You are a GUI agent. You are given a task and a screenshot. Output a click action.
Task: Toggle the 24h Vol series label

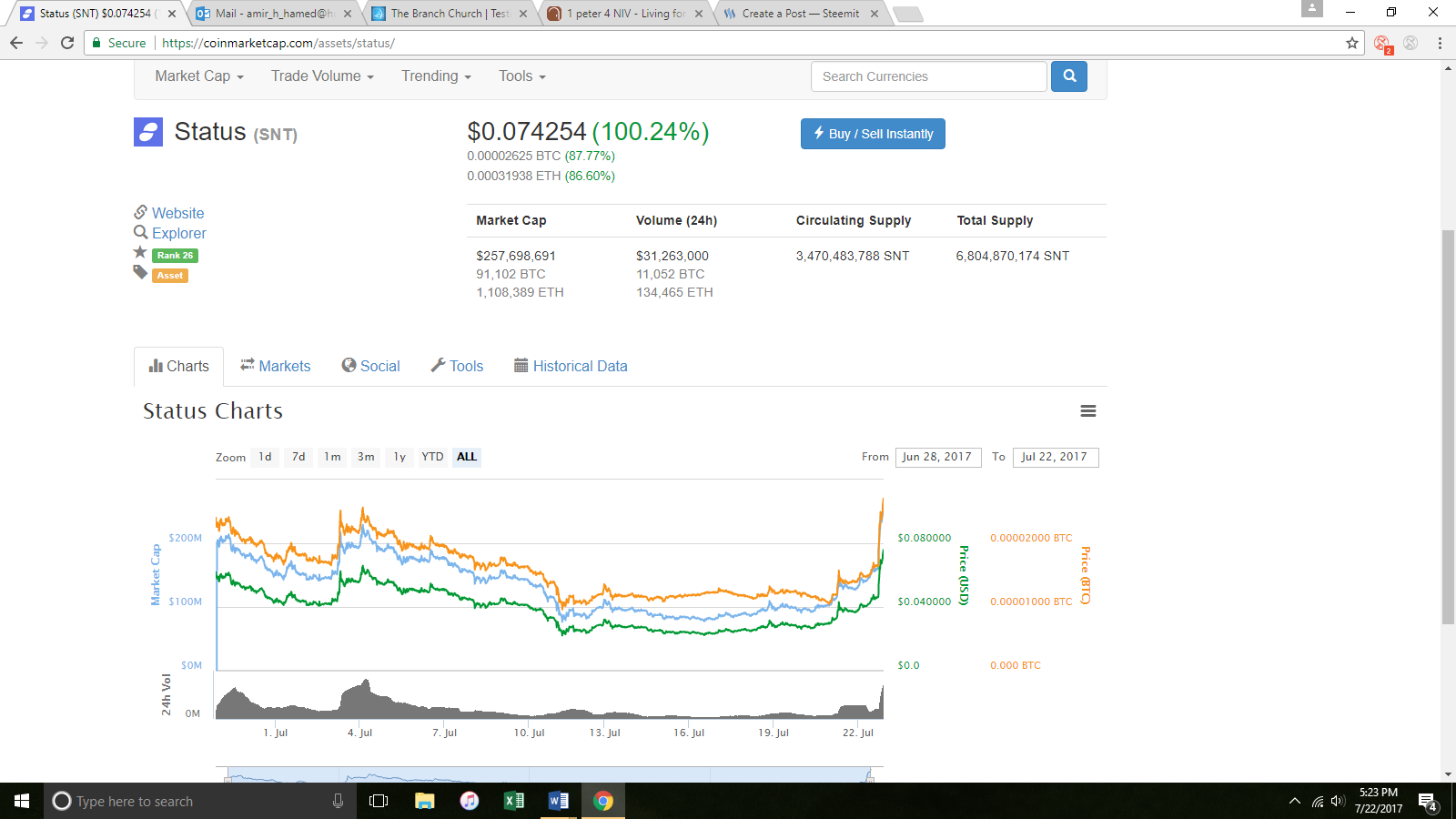(166, 694)
